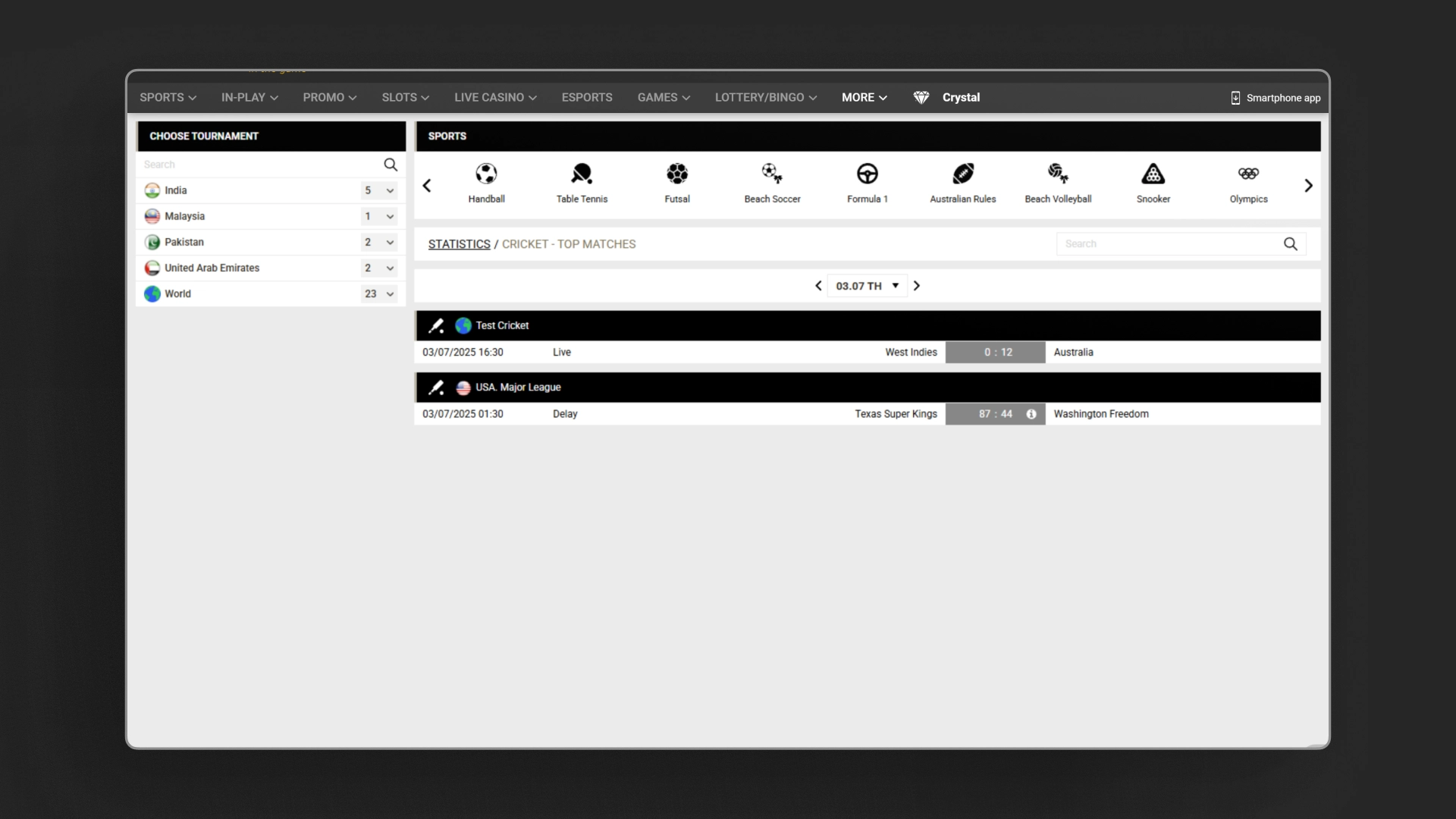
Task: Select the Beach Soccer sport icon
Action: pyautogui.click(x=772, y=174)
